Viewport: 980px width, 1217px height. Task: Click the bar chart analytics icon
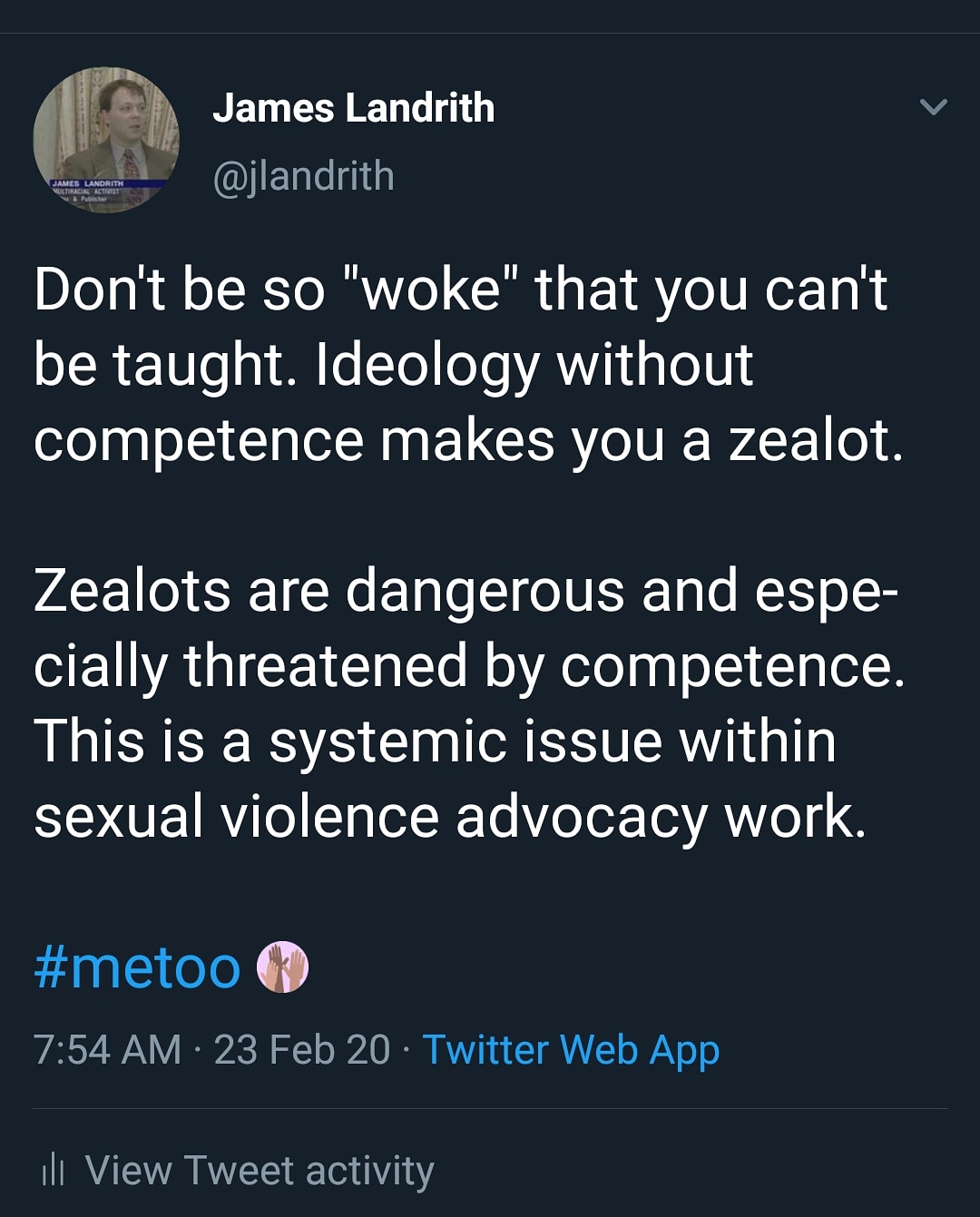click(53, 1171)
